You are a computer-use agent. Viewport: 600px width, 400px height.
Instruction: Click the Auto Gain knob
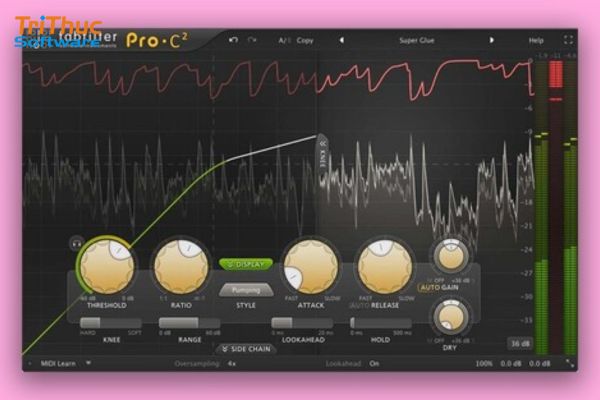coord(451,256)
